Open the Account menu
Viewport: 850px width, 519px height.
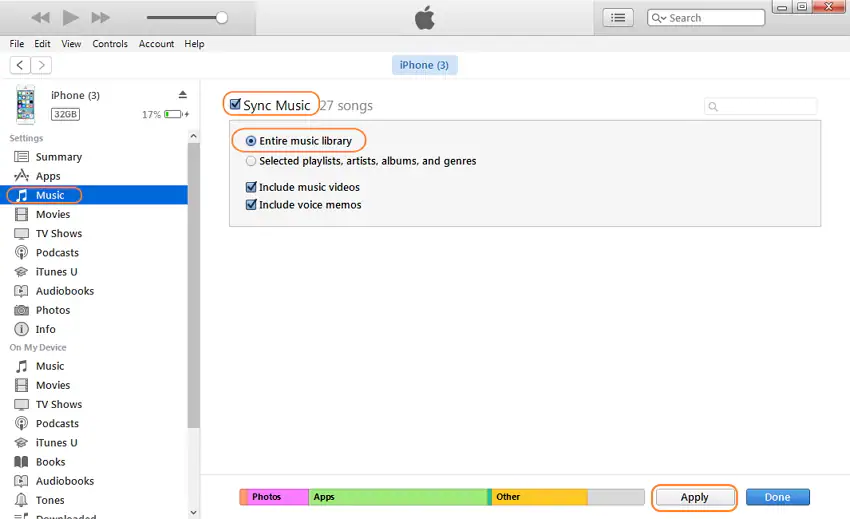(x=156, y=44)
